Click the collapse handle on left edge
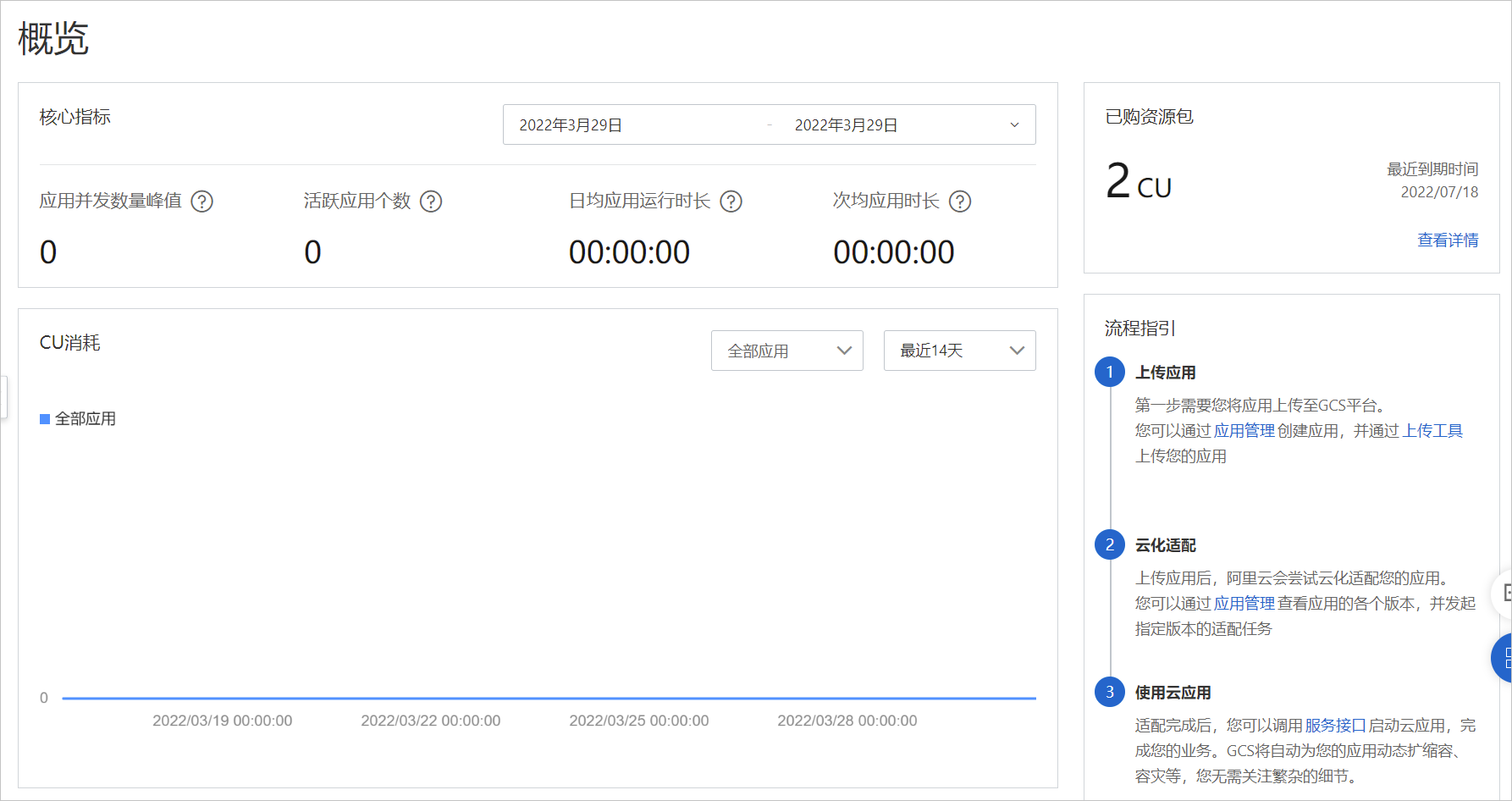The height and width of the screenshot is (801, 1512). 3,397
